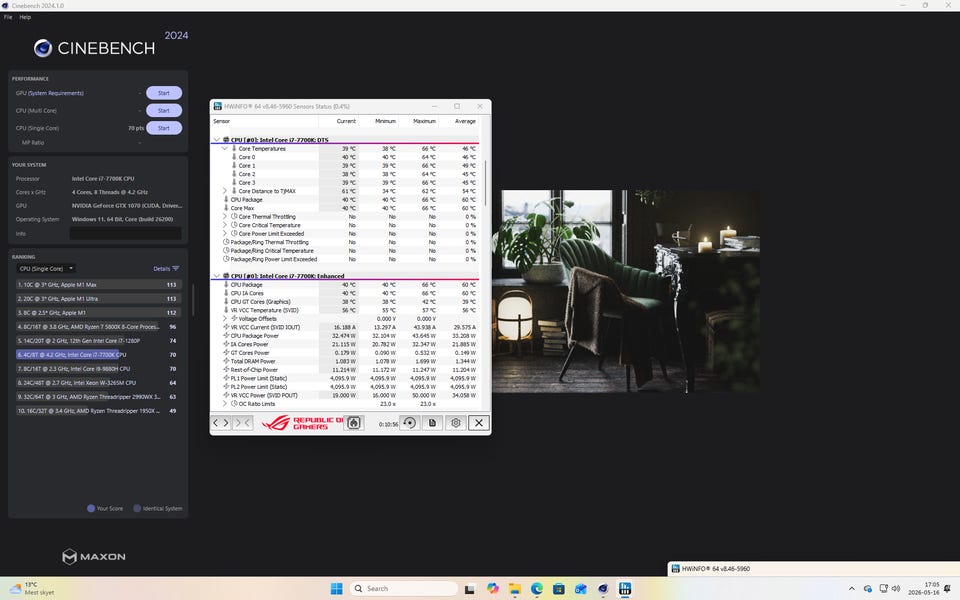
Task: Open File Explorer from the taskbar
Action: (514, 588)
